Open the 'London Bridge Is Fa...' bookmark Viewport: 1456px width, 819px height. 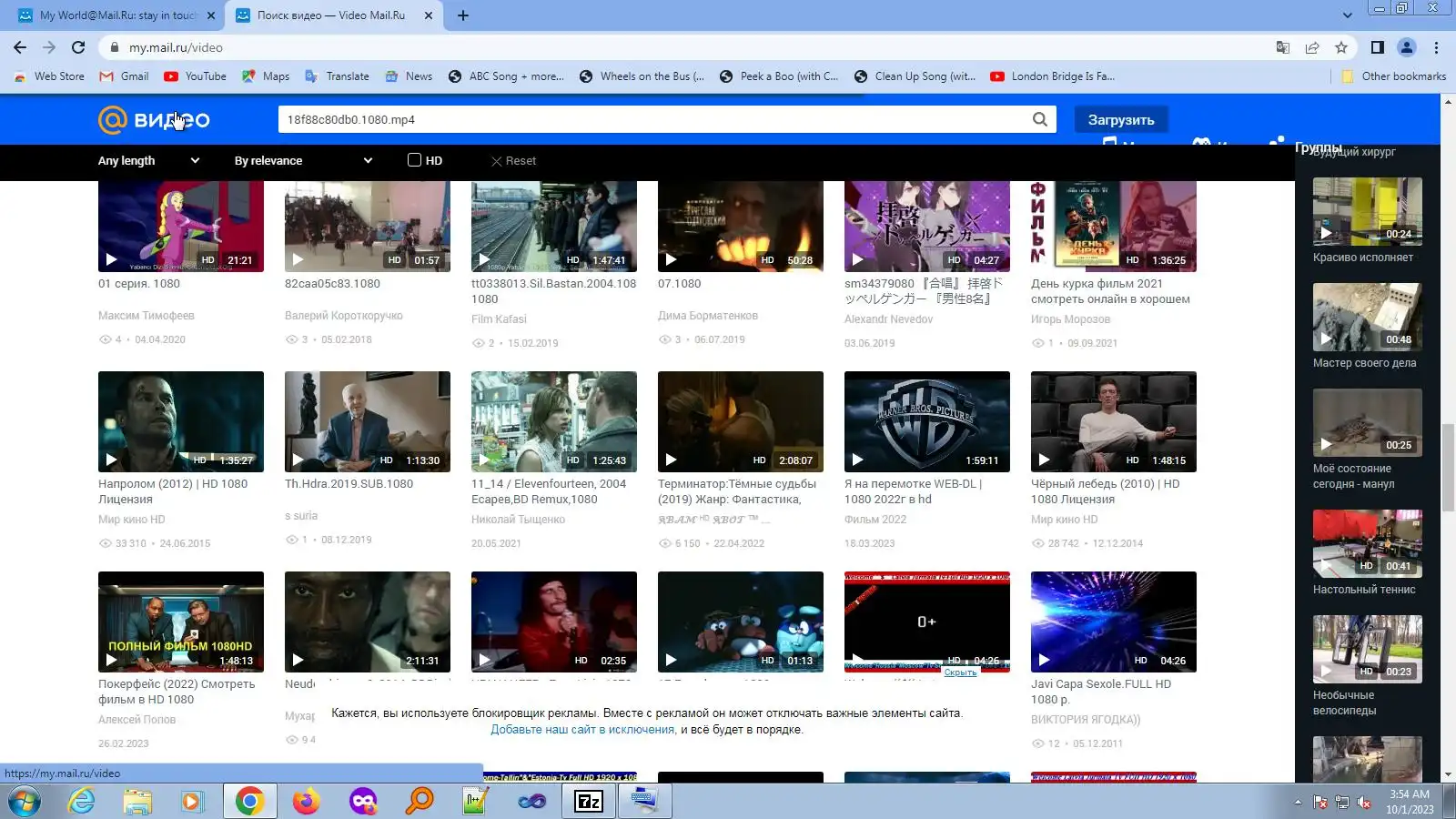(x=1052, y=76)
